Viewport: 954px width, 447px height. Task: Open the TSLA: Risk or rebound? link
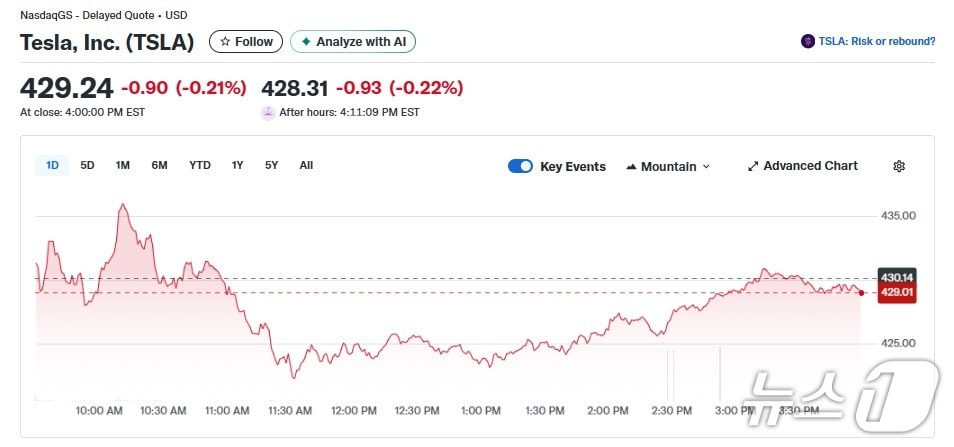pyautogui.click(x=877, y=41)
